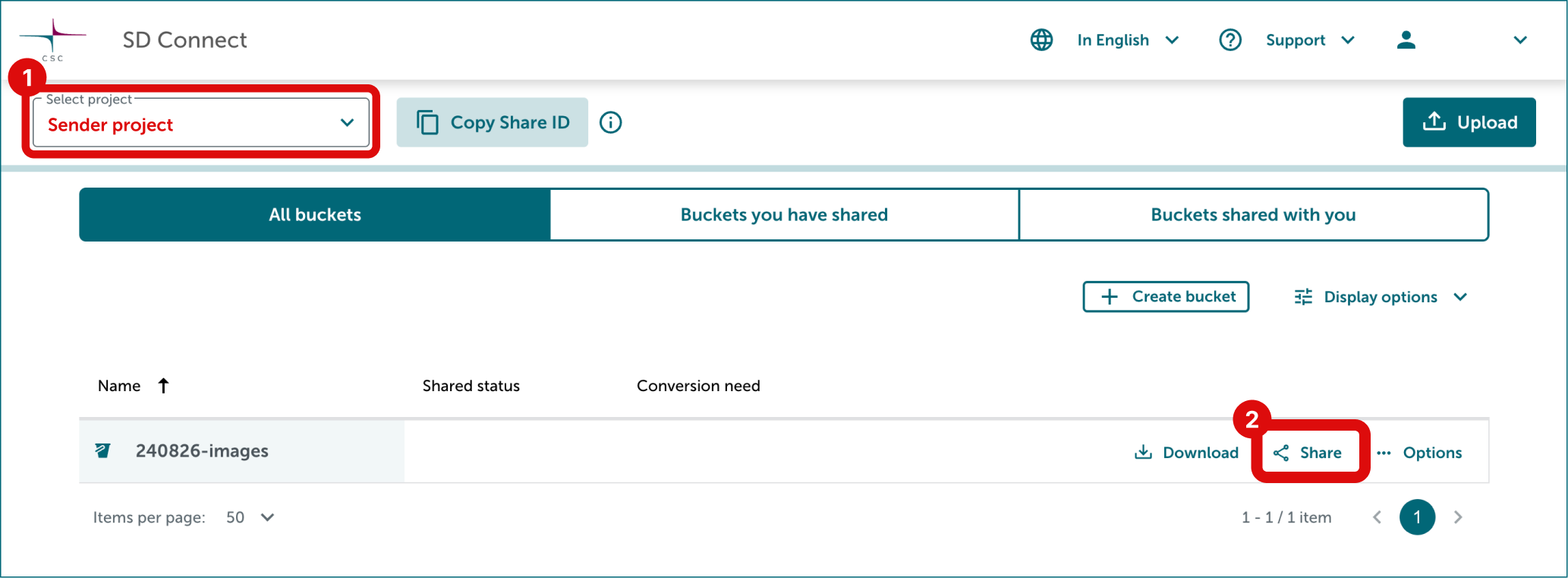Viewport: 1568px width, 578px height.
Task: Click the Shared status column header
Action: pos(471,386)
